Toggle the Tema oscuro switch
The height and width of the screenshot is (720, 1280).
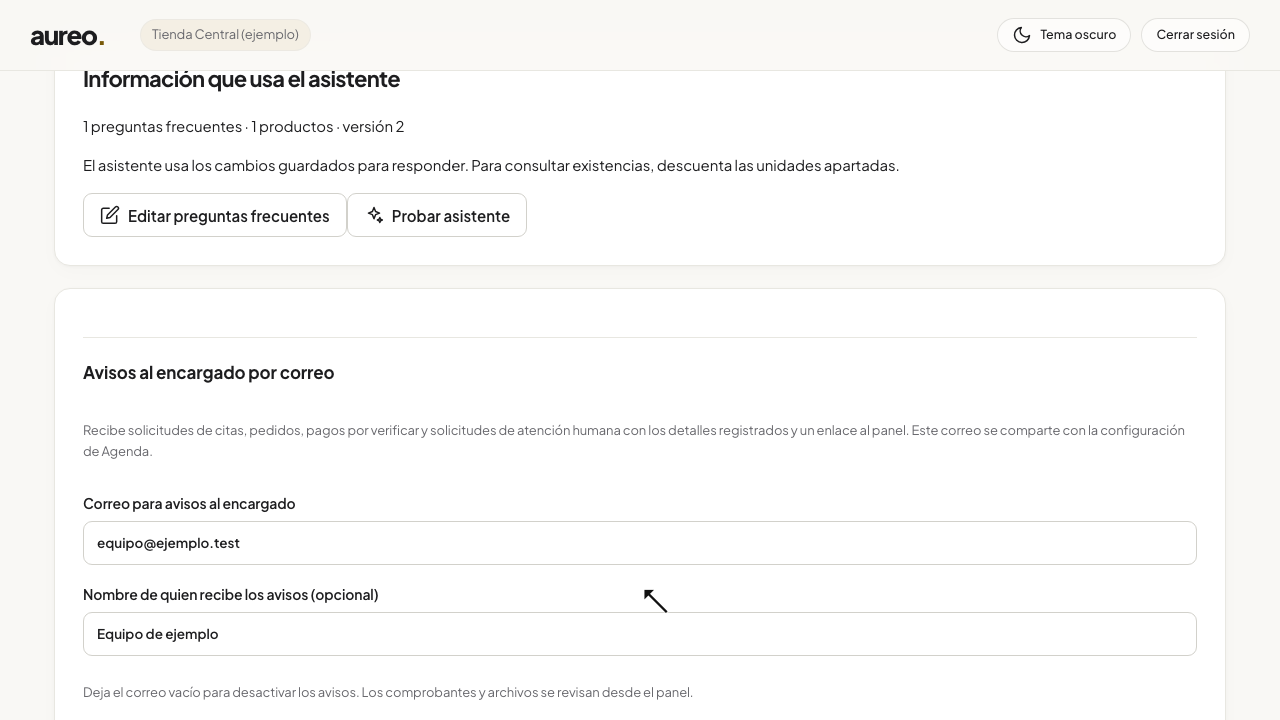(x=1064, y=35)
